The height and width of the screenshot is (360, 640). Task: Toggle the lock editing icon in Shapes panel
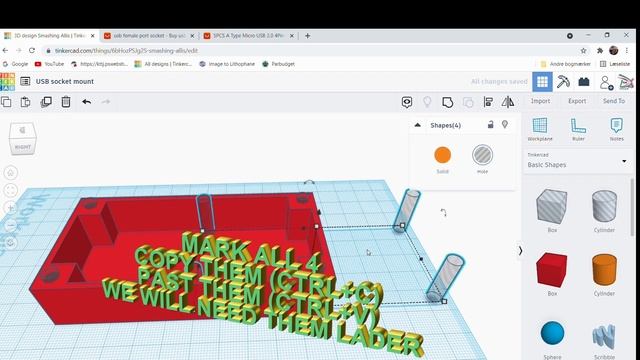point(490,124)
